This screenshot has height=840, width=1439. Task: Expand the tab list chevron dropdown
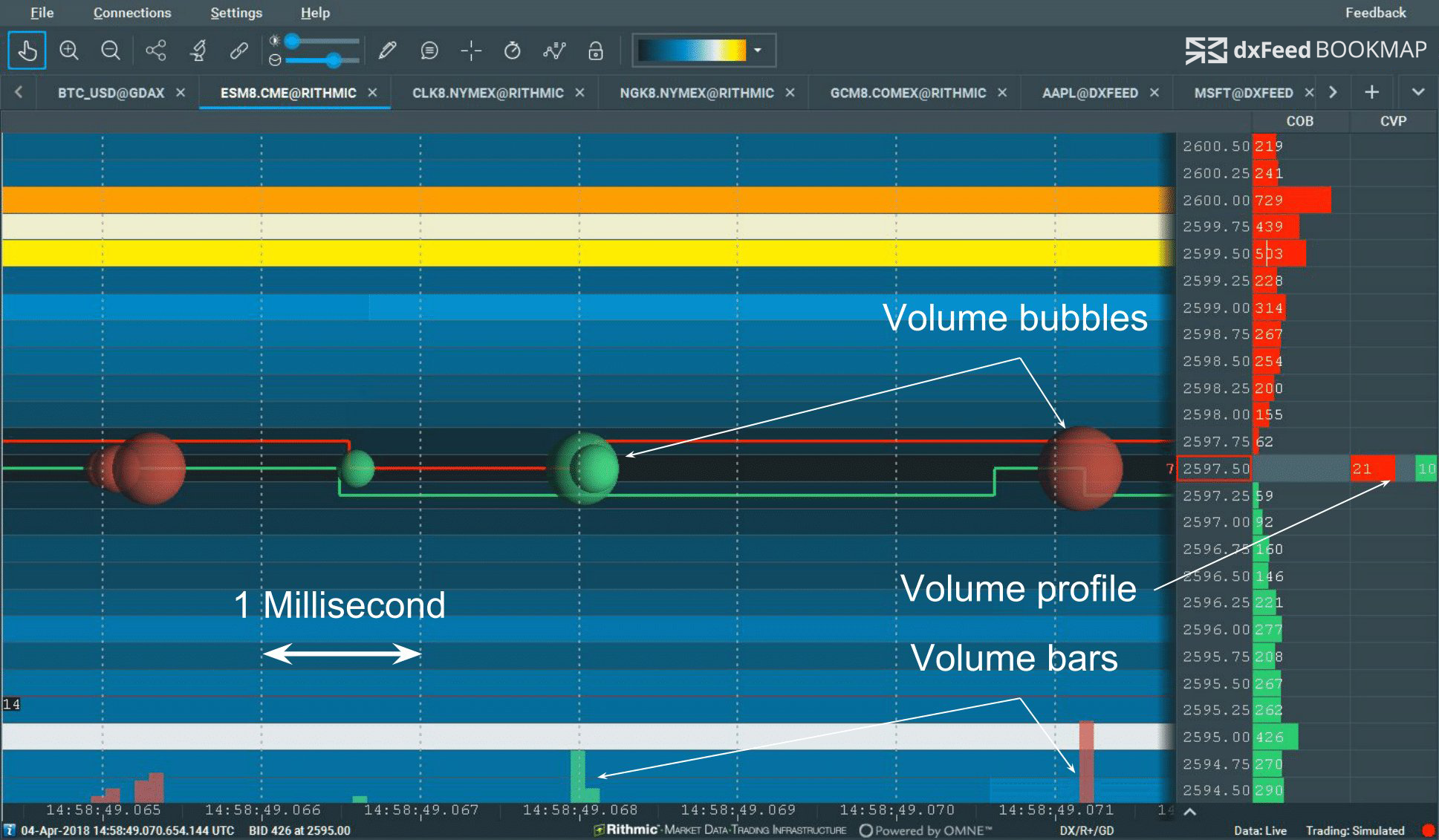pyautogui.click(x=1417, y=92)
